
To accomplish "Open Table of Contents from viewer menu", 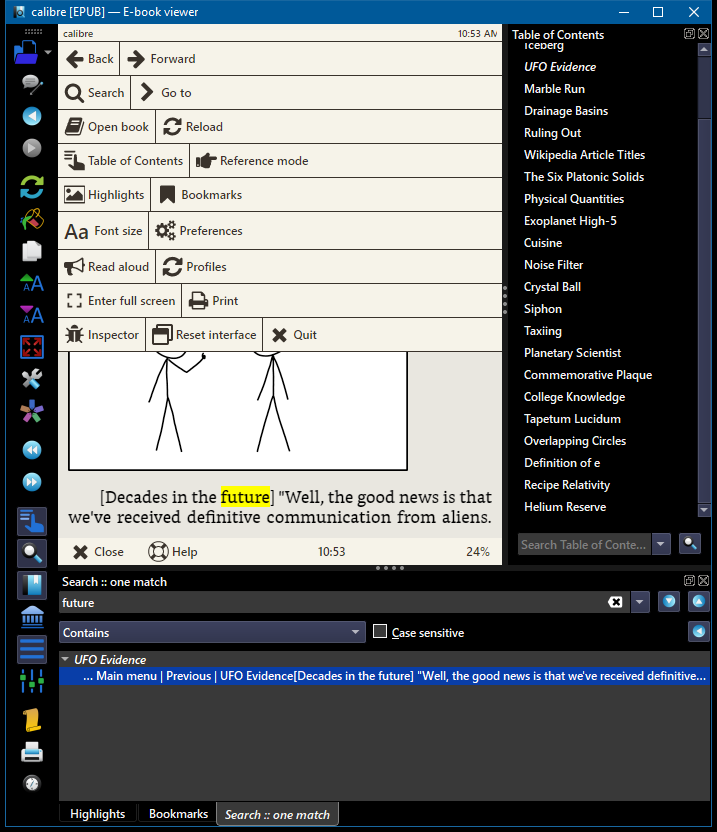I will [x=124, y=161].
